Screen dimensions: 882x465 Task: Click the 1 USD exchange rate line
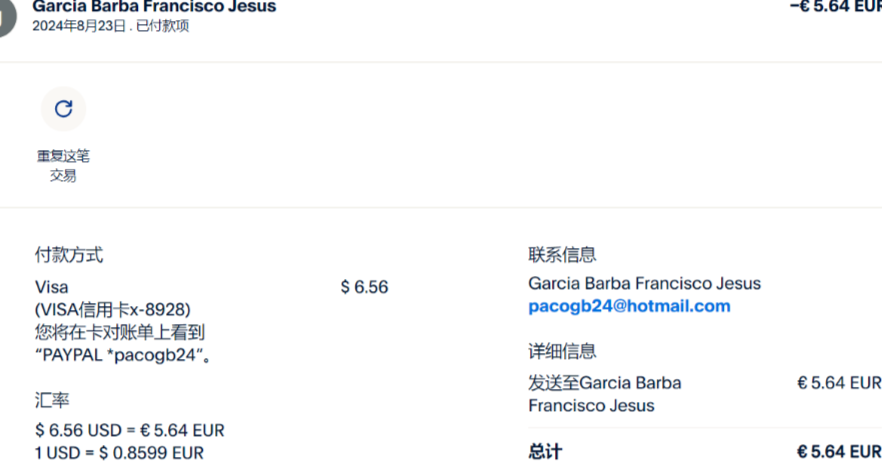(119, 452)
